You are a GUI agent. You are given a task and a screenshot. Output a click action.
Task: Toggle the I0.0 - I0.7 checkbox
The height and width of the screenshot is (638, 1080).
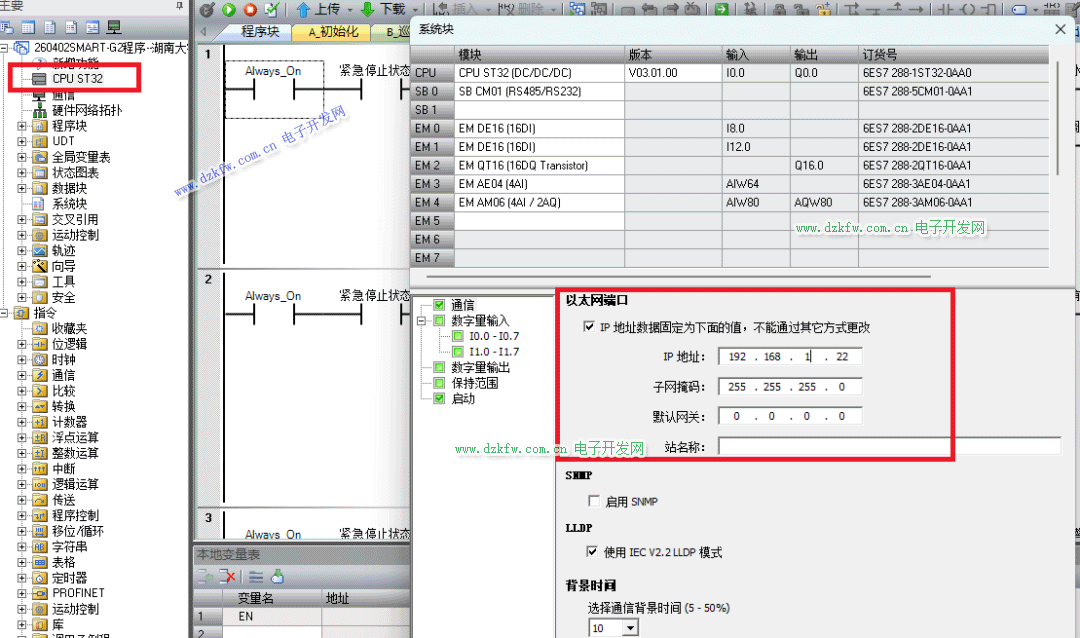pos(457,336)
